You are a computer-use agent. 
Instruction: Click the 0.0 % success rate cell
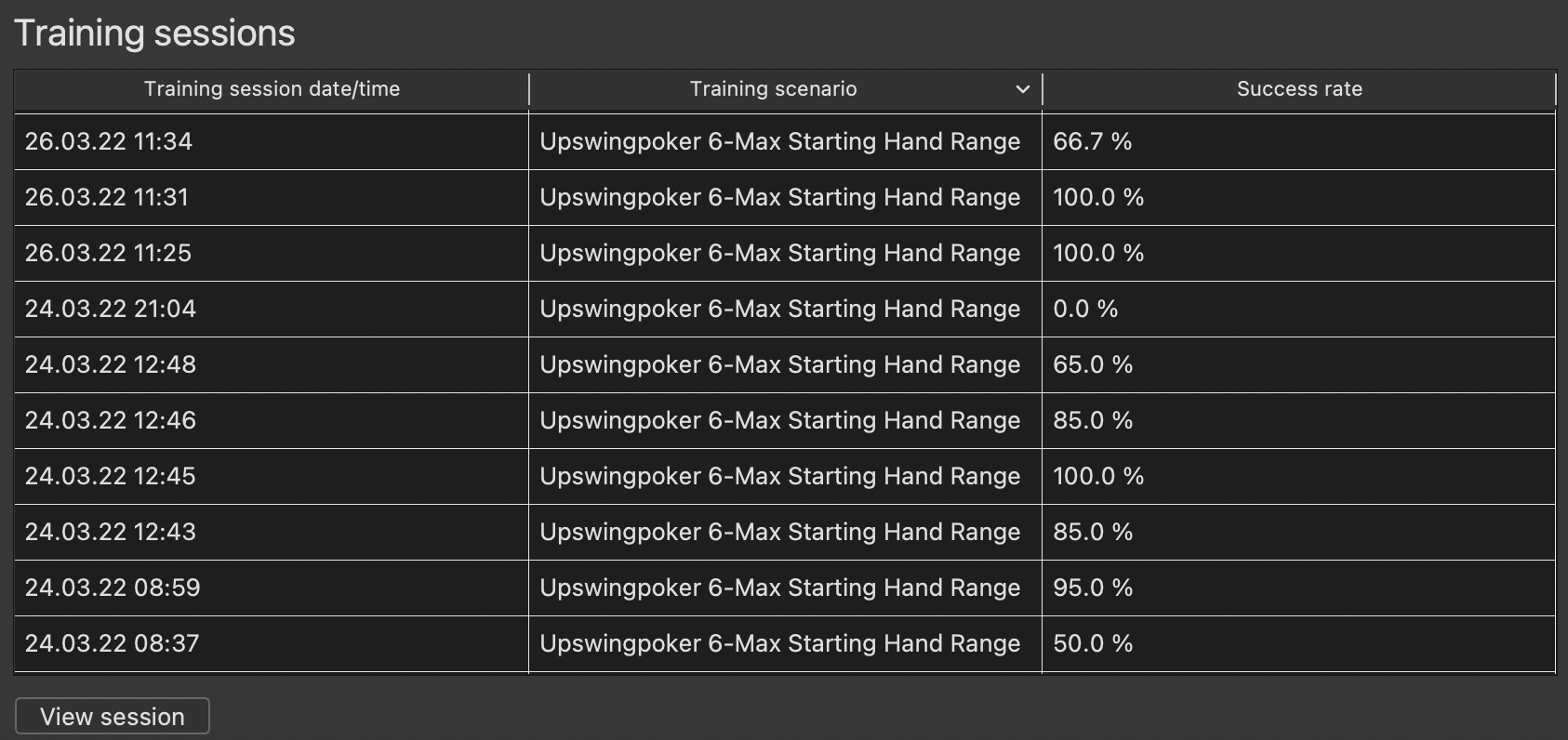pos(1299,309)
